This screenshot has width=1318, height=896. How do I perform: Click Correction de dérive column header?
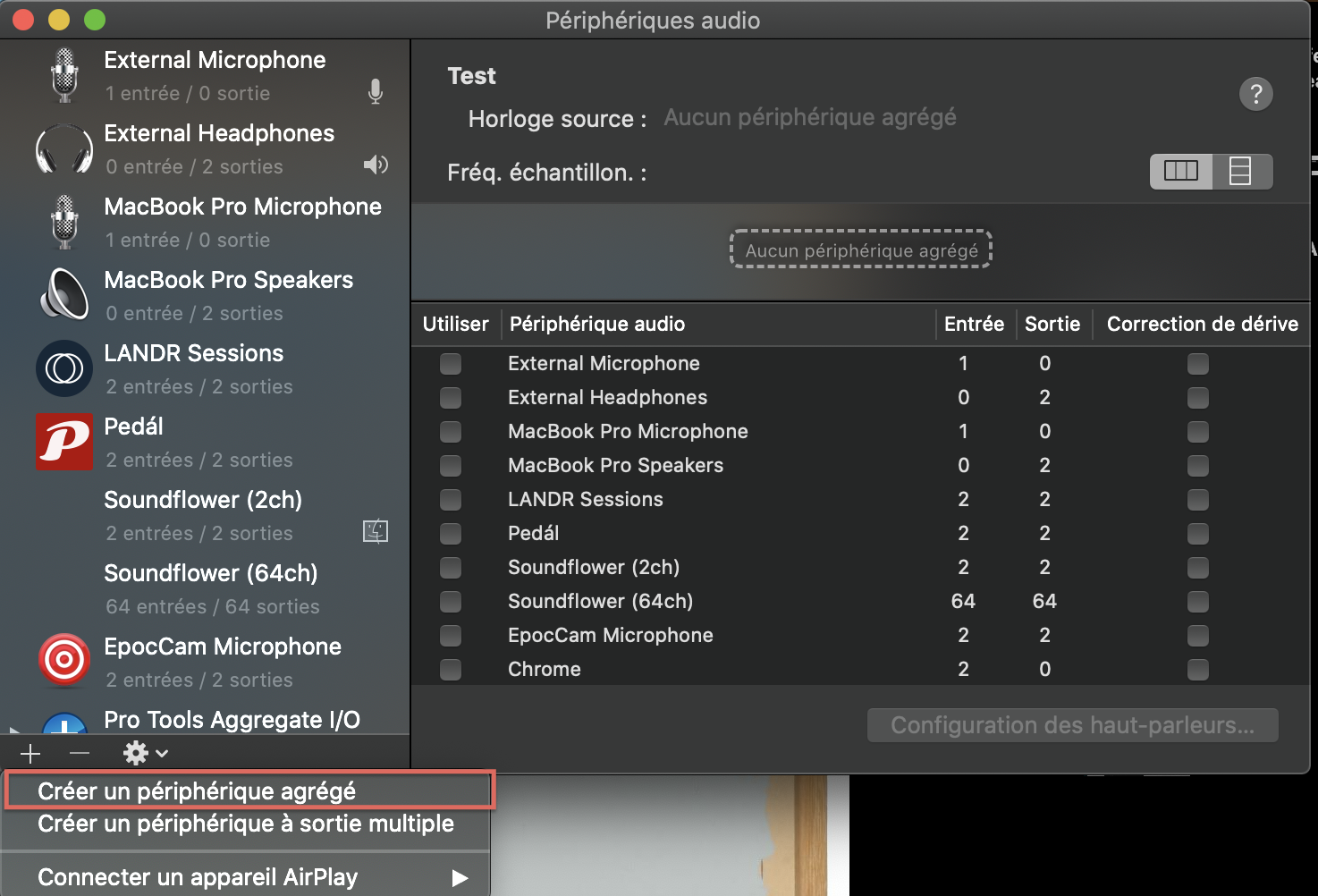click(x=1203, y=324)
